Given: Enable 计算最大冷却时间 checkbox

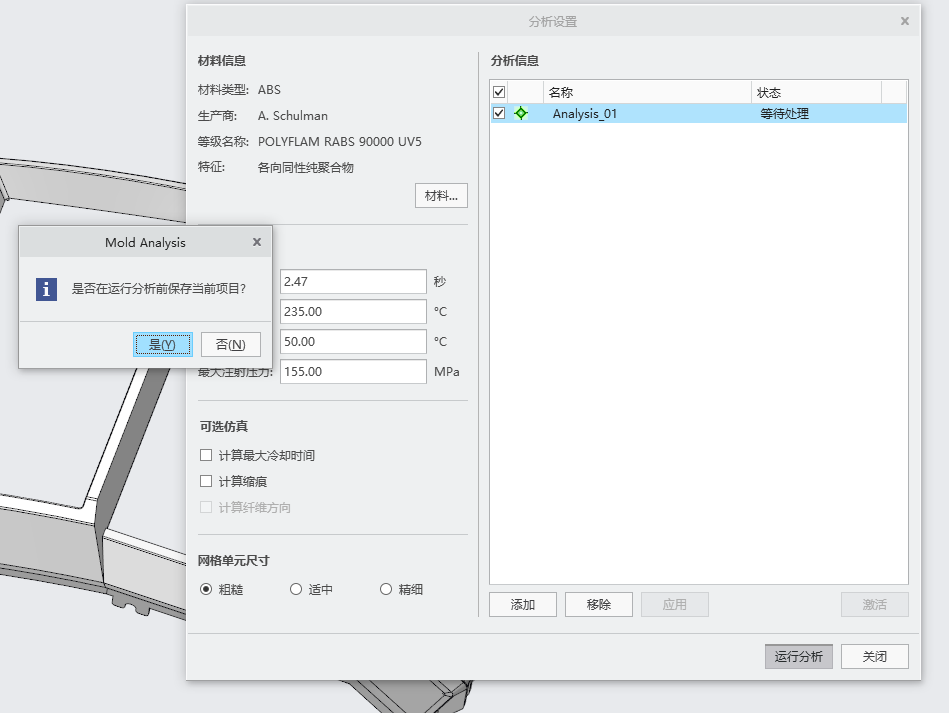Looking at the screenshot, I should pos(206,455).
